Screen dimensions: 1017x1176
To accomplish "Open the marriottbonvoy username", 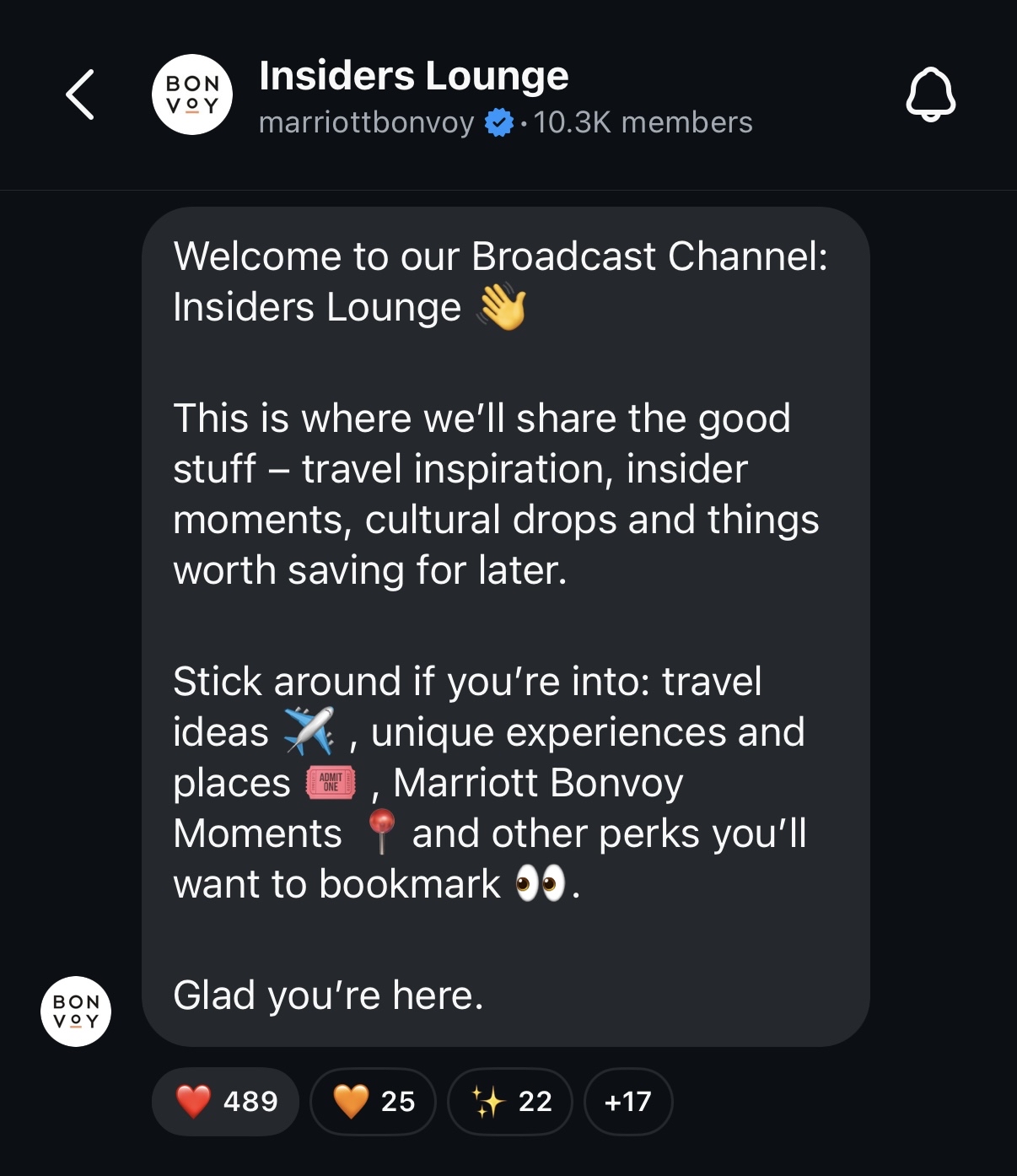I will (366, 123).
